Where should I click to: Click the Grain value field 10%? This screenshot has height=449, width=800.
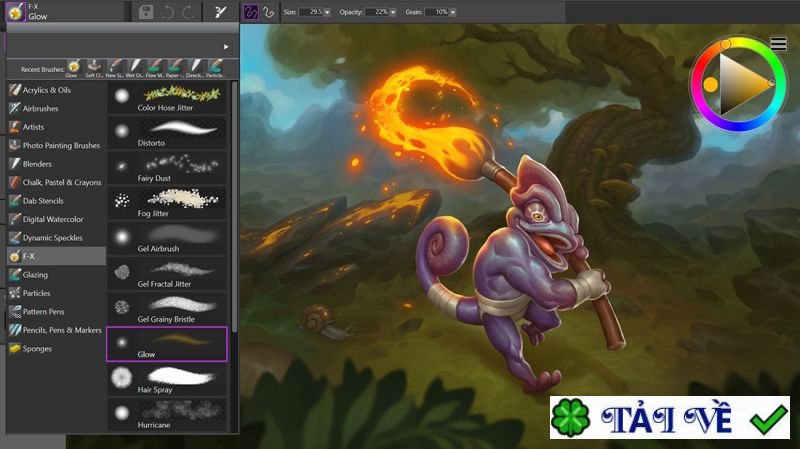437,12
